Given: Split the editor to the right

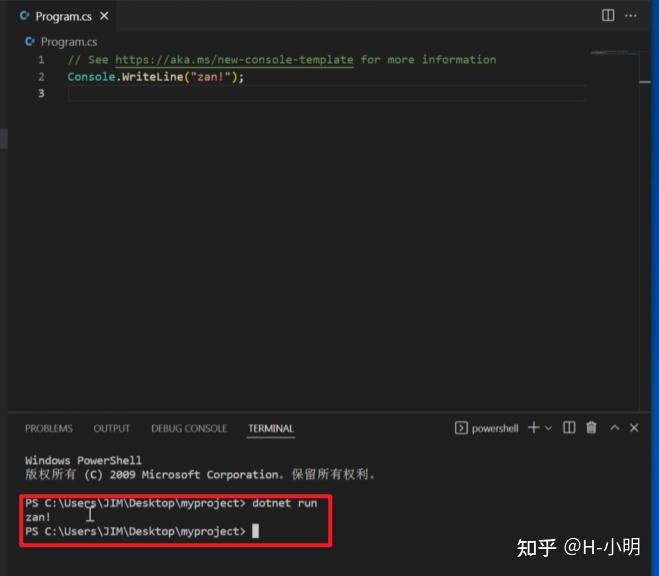Looking at the screenshot, I should (608, 16).
